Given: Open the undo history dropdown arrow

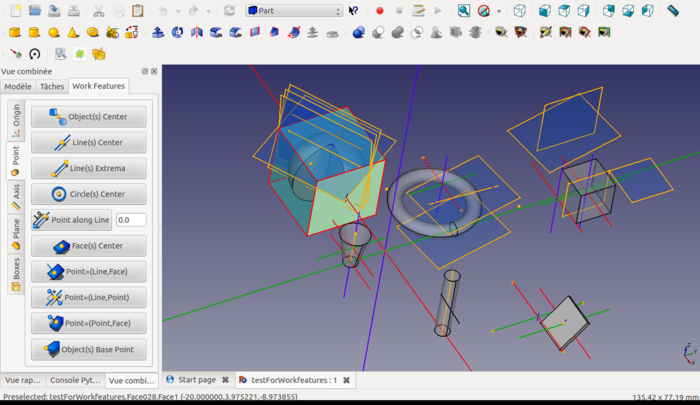Looking at the screenshot, I should coord(176,11).
